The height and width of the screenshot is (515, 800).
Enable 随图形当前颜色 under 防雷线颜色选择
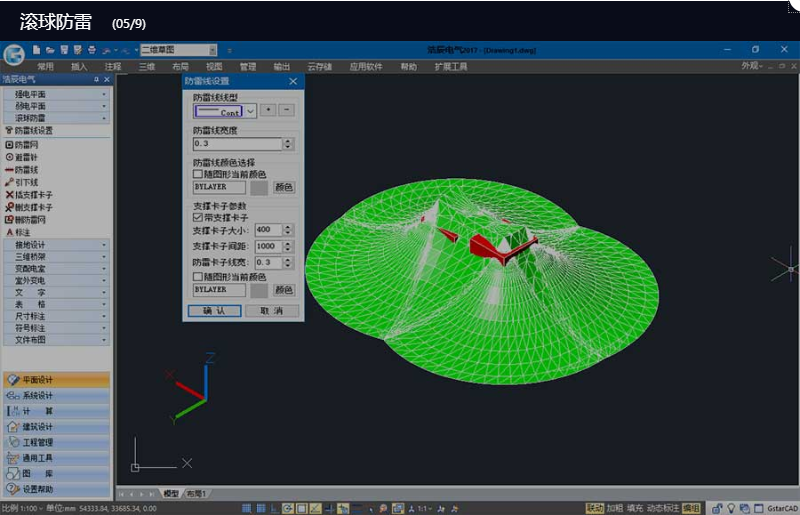[197, 174]
